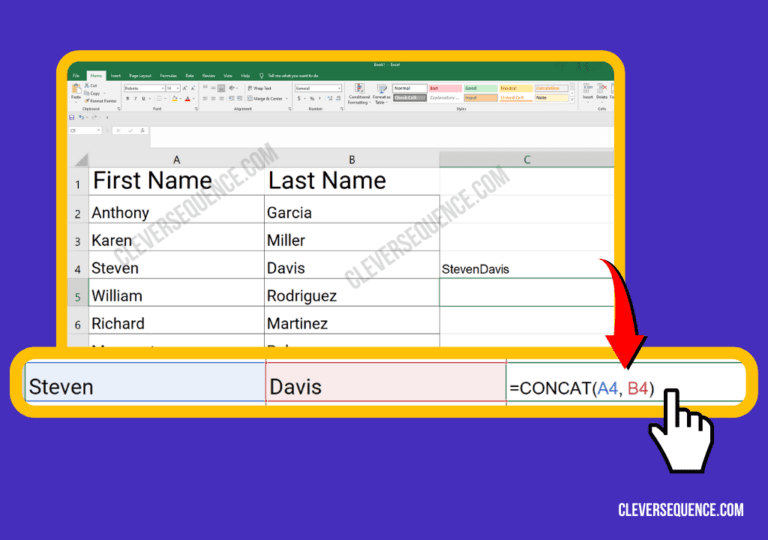Screen dimensions: 768x540
Task: Click Increase Decimal icon
Action: (330, 98)
